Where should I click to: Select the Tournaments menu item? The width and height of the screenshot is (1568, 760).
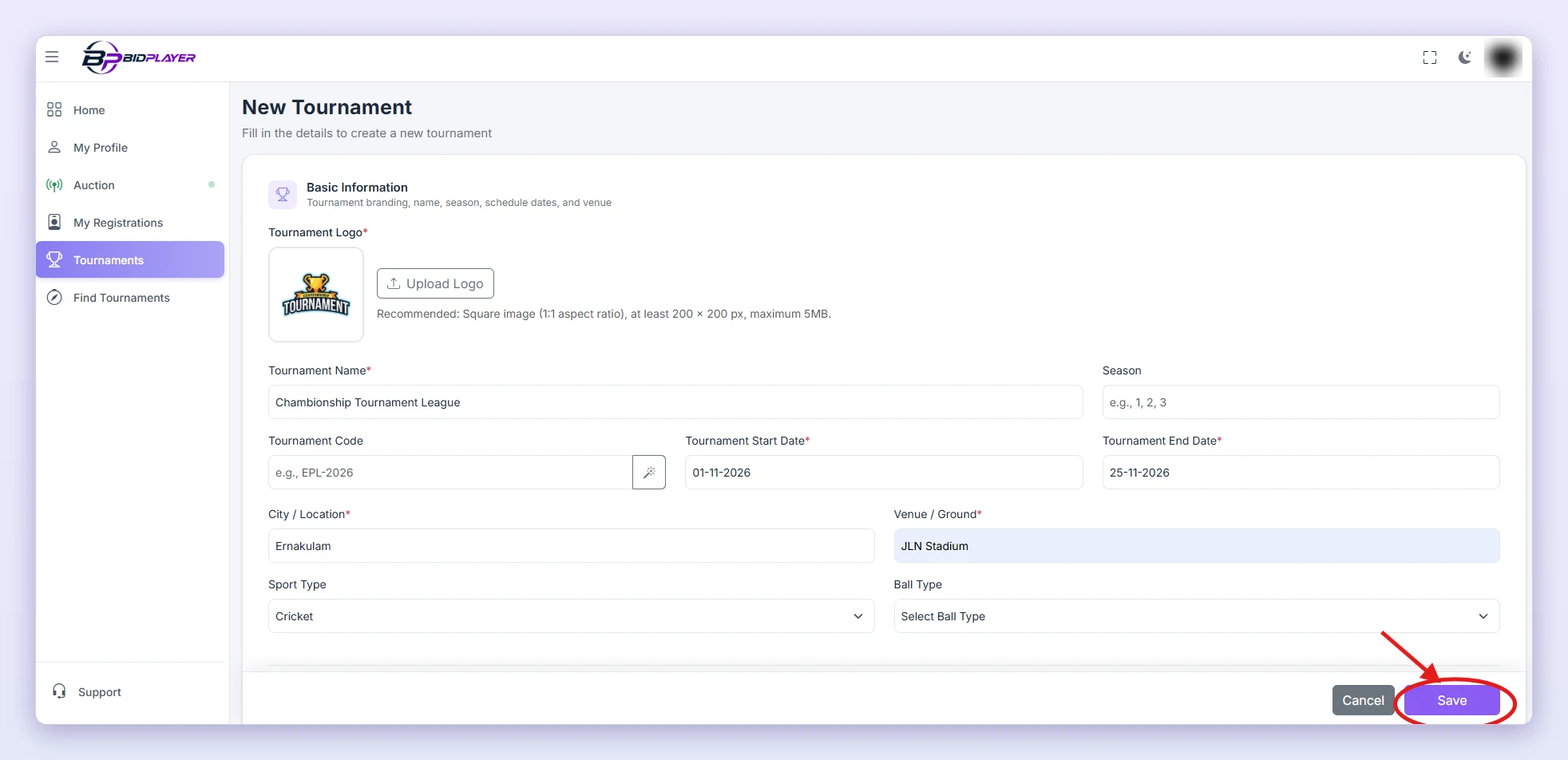(x=130, y=259)
